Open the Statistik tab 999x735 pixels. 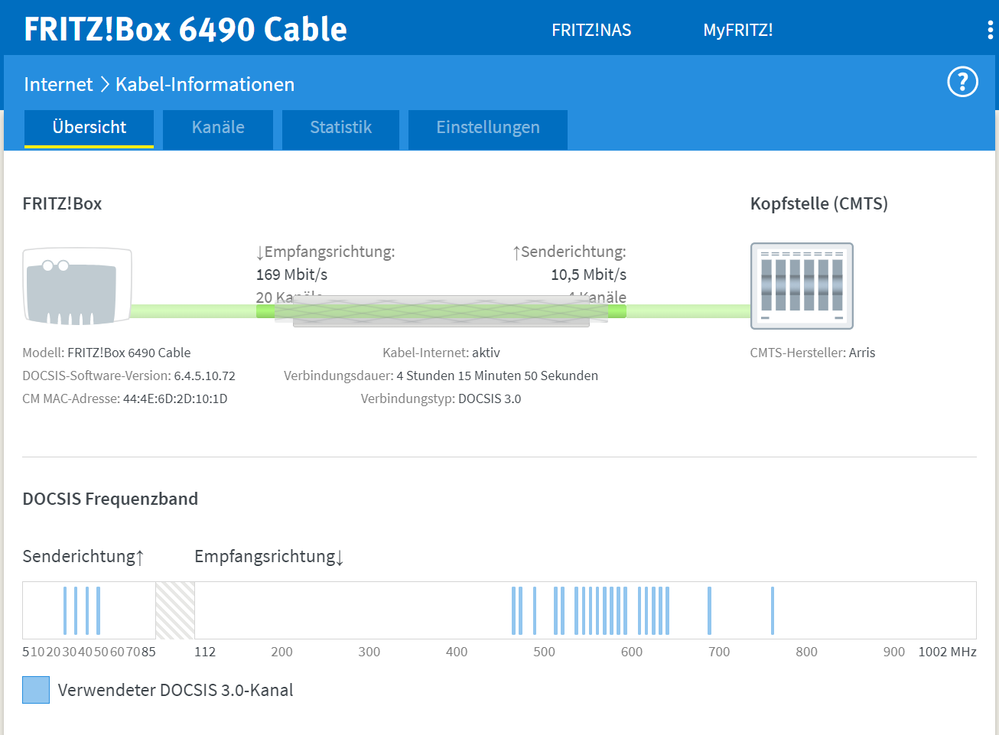341,129
